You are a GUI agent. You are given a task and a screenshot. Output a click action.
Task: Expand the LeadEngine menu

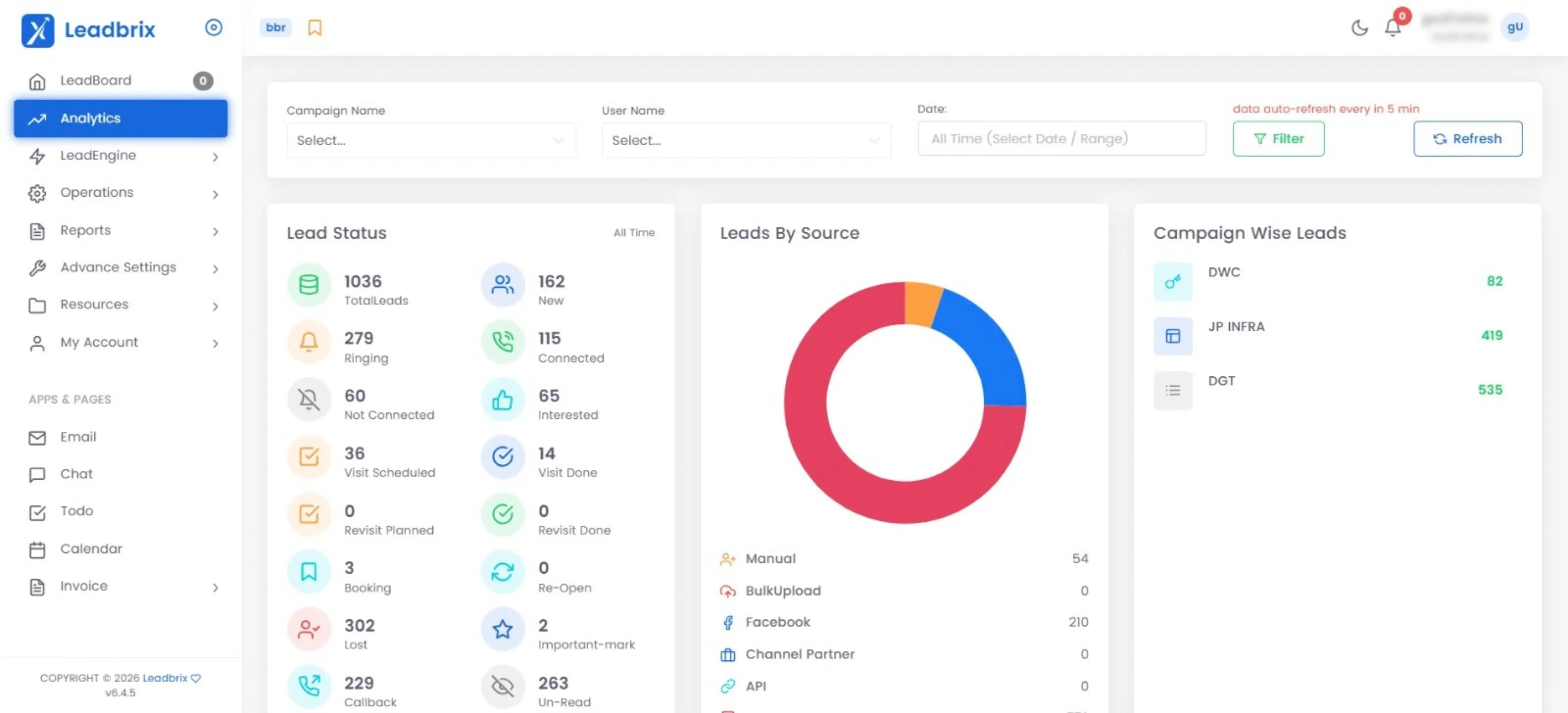[x=120, y=156]
